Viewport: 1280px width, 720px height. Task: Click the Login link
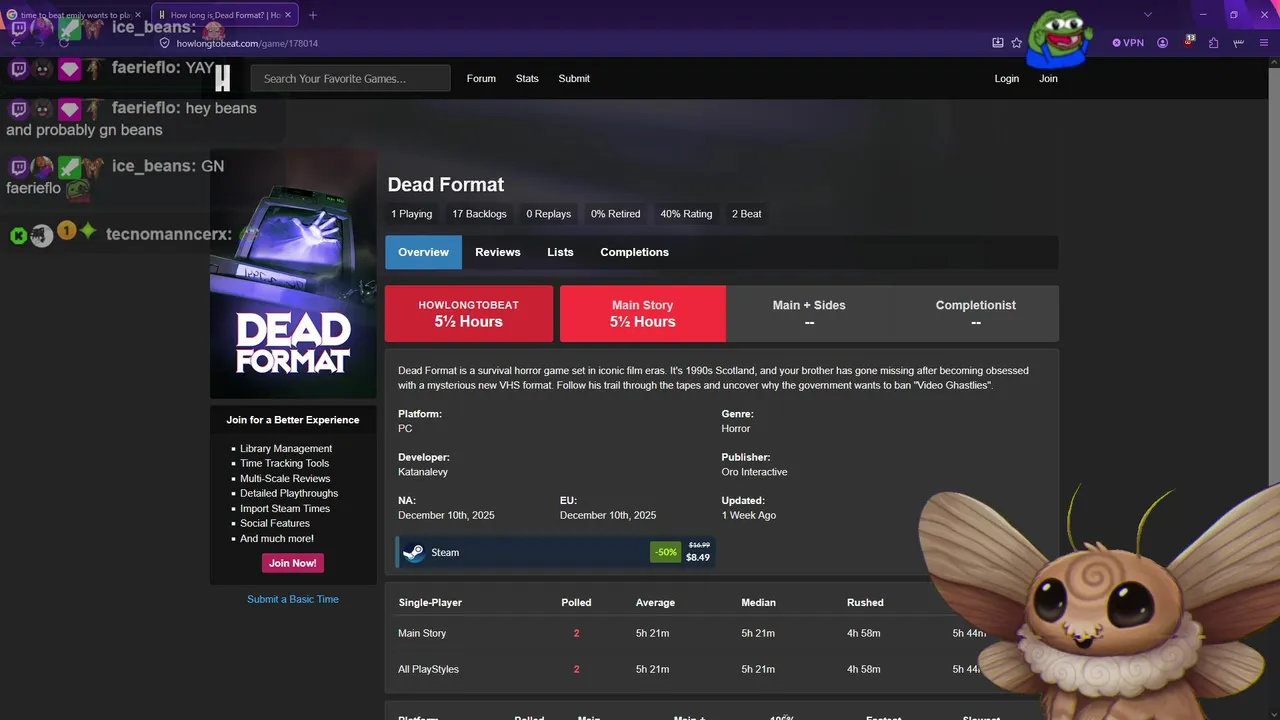click(1007, 78)
